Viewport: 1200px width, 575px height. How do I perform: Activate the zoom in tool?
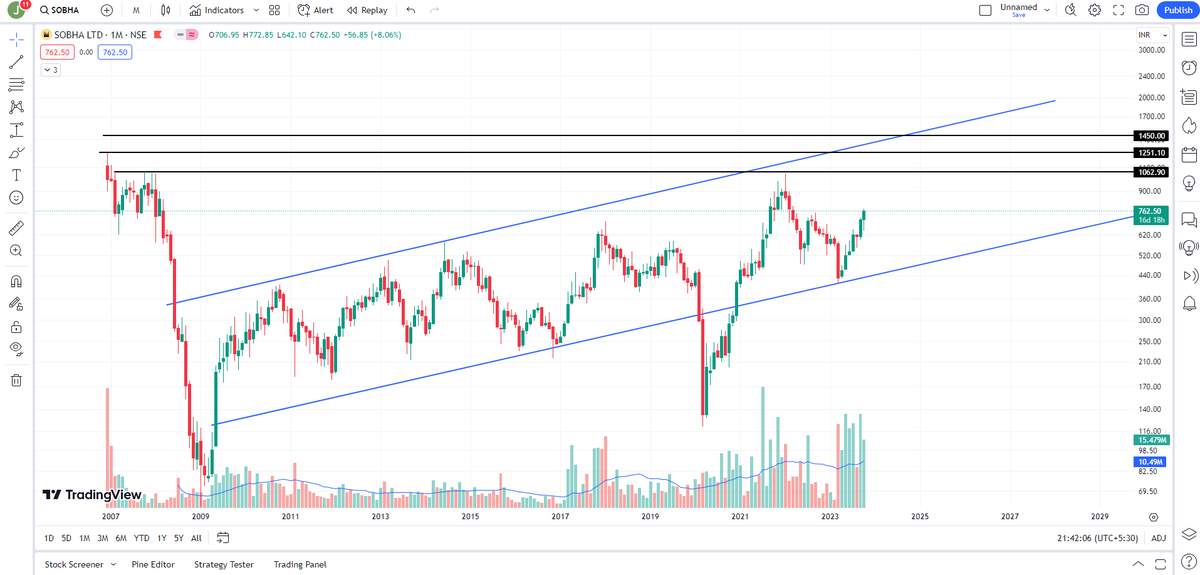[16, 251]
